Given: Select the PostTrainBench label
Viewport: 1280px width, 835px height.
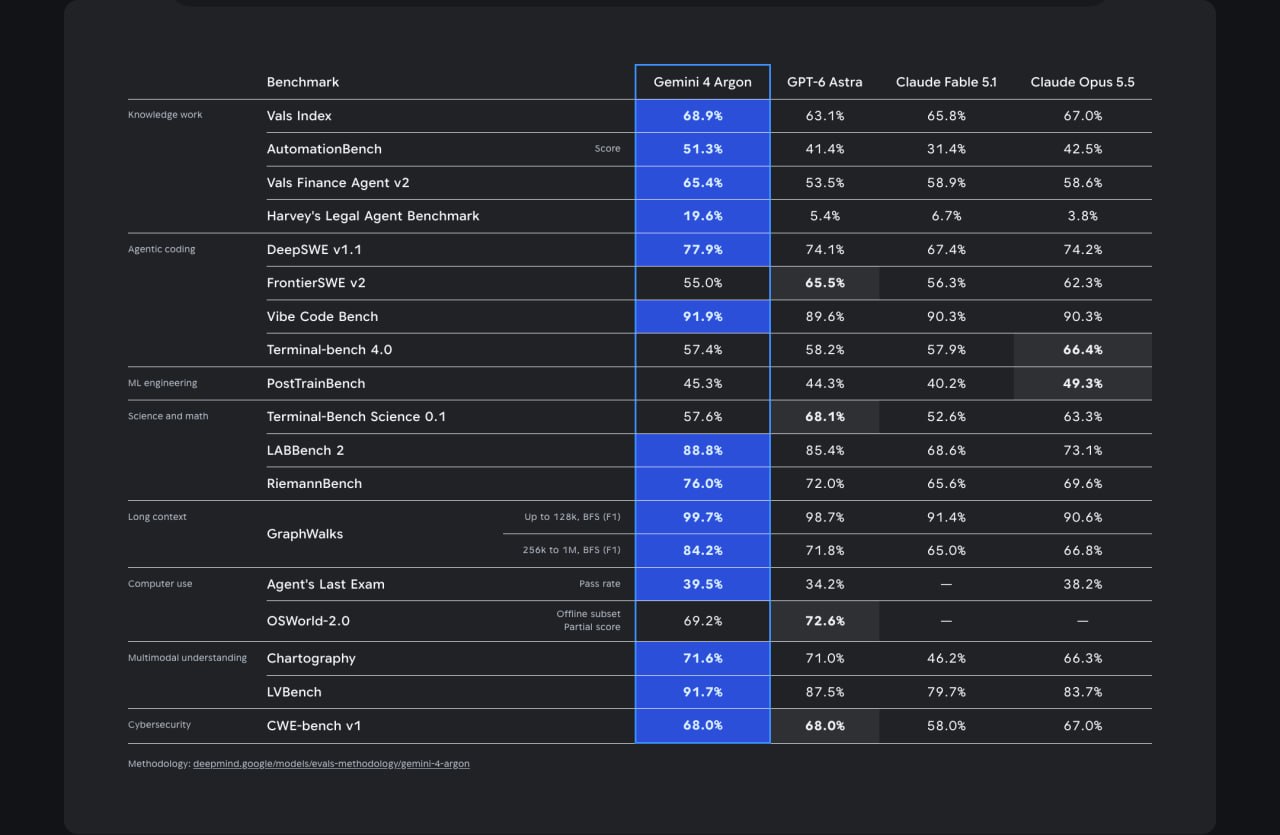Looking at the screenshot, I should 316,384.
